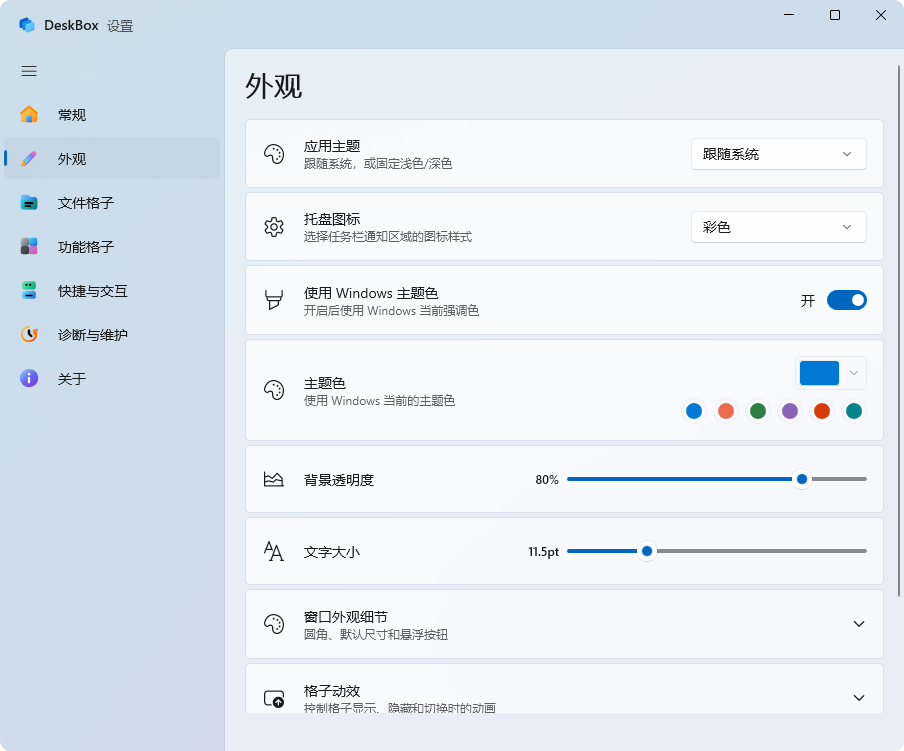Click the house icon for 常规
The height and width of the screenshot is (751, 904).
(29, 114)
